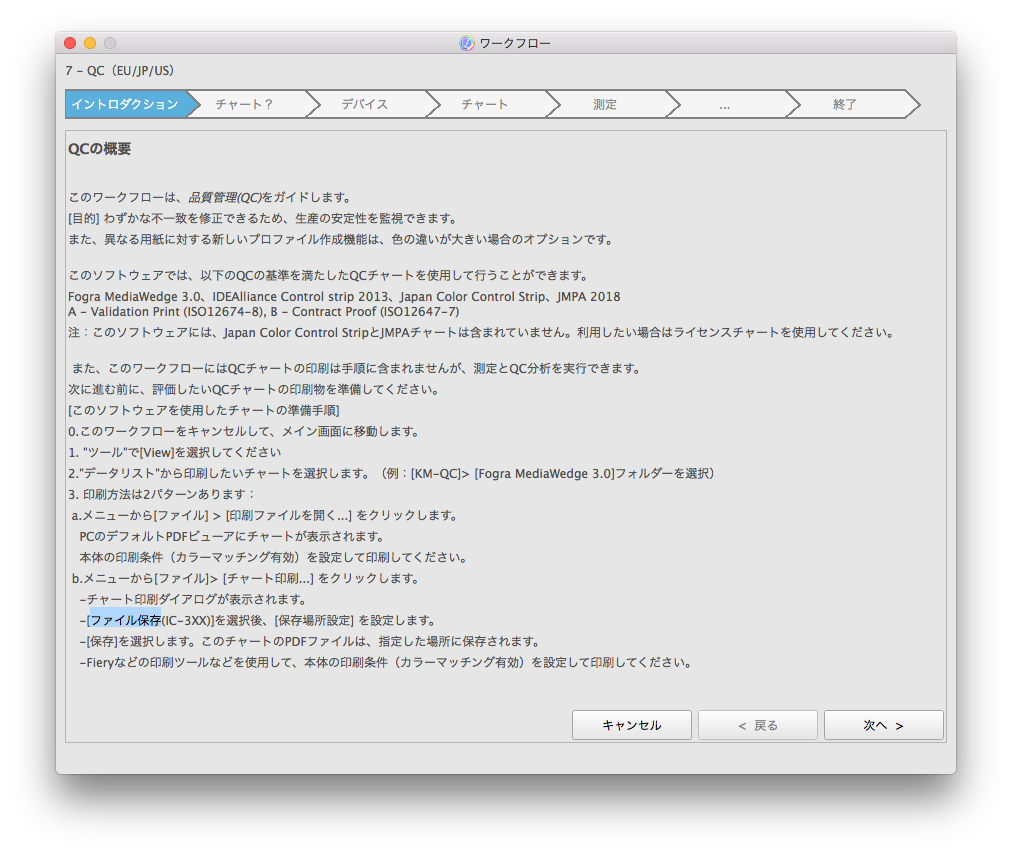Viewport: 1012px width, 854px height.
Task: Click the キャンセル button
Action: [x=631, y=725]
